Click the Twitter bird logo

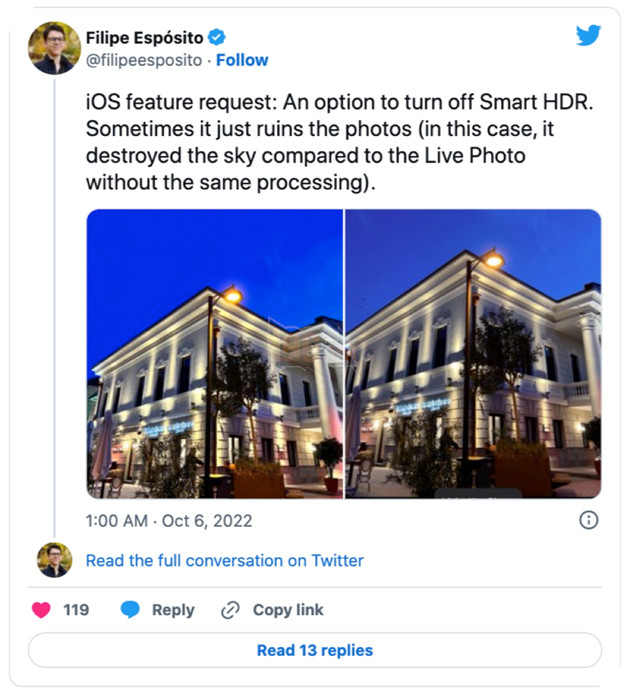click(x=588, y=35)
